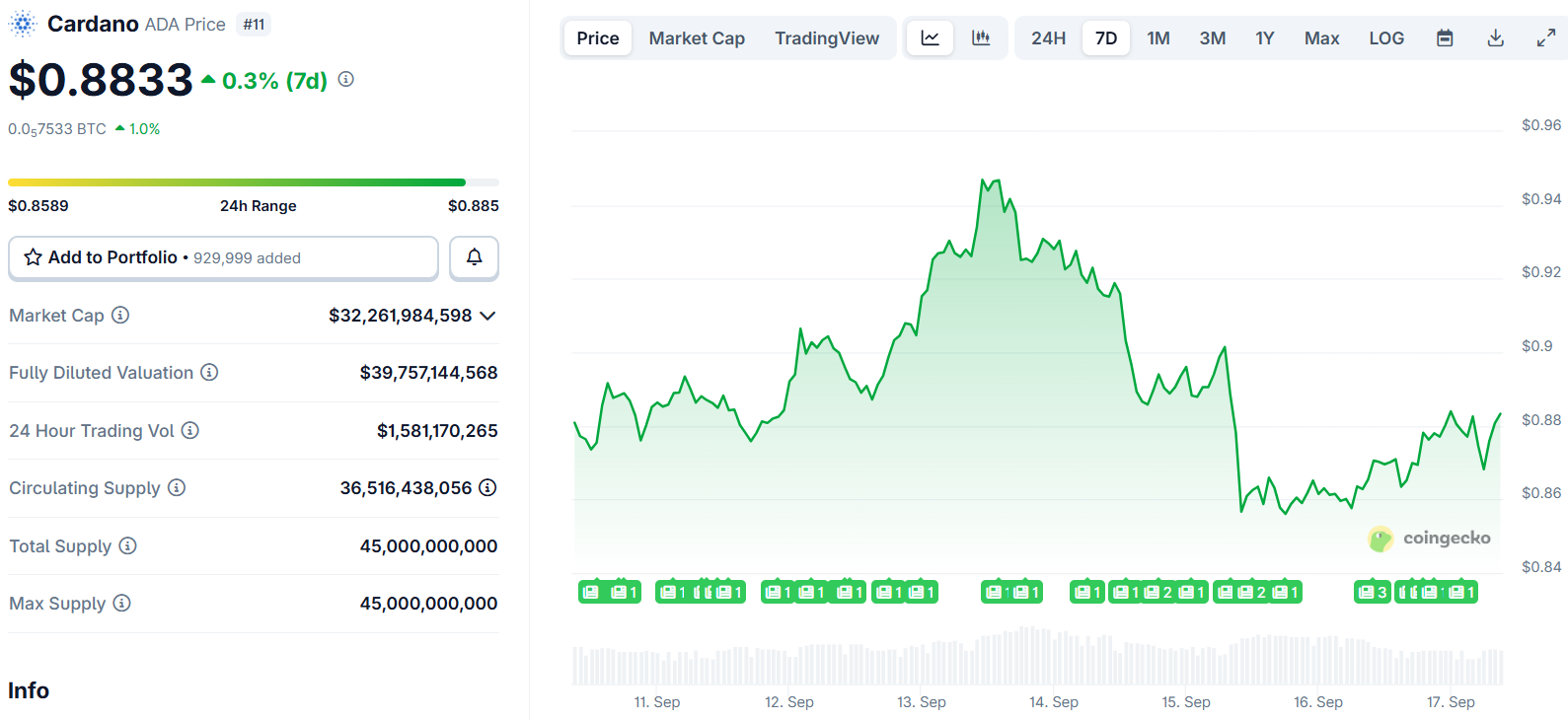Select the Price chart tab
Viewport: 1568px width, 720px height.
click(598, 37)
